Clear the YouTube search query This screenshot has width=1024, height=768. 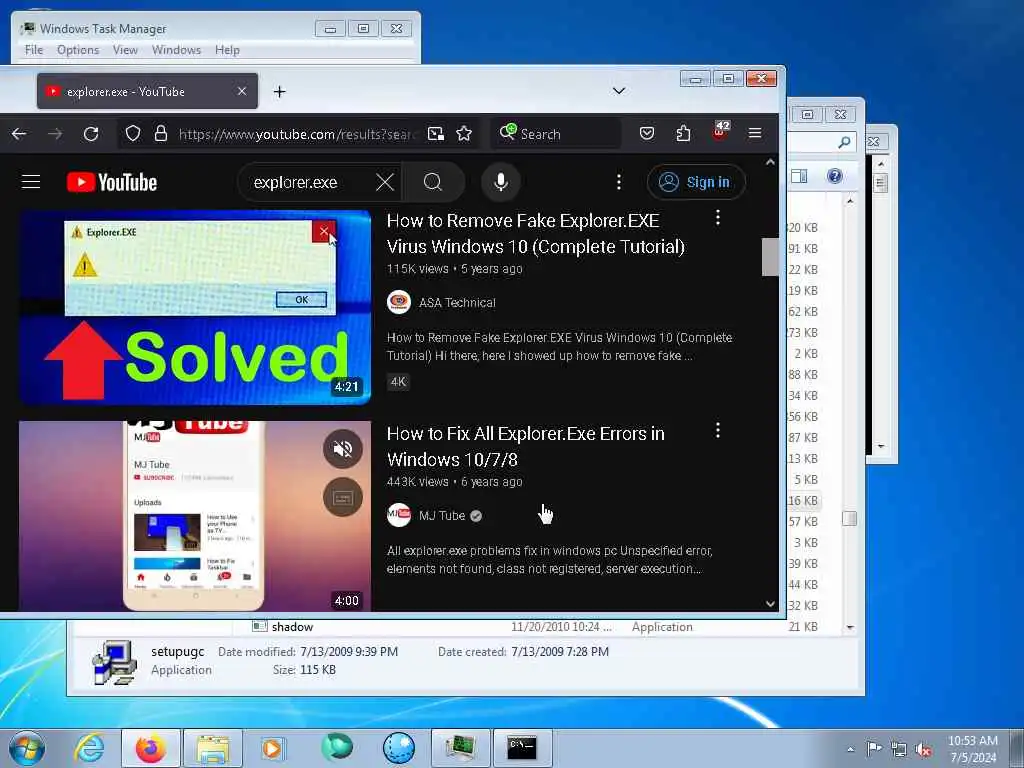point(385,182)
